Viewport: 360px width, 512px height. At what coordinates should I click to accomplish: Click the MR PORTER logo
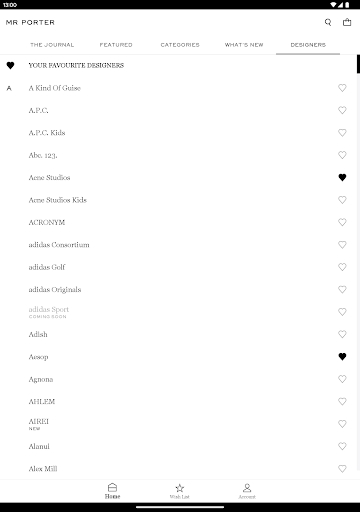point(30,22)
